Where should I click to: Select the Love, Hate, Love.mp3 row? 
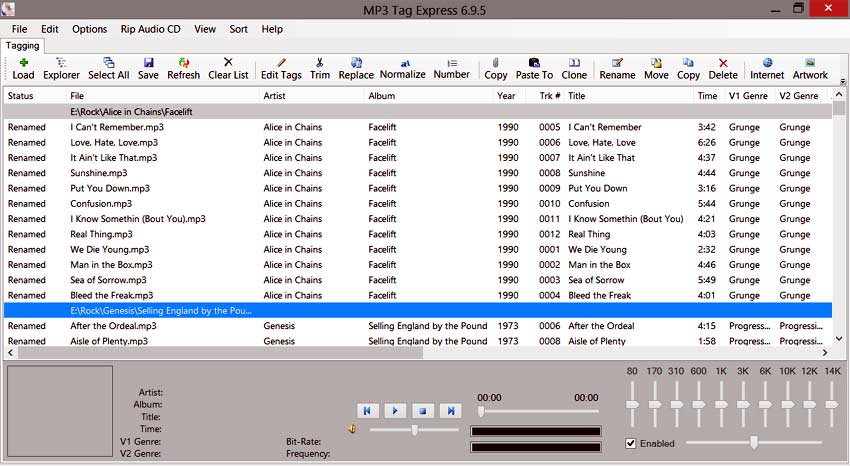(x=418, y=143)
